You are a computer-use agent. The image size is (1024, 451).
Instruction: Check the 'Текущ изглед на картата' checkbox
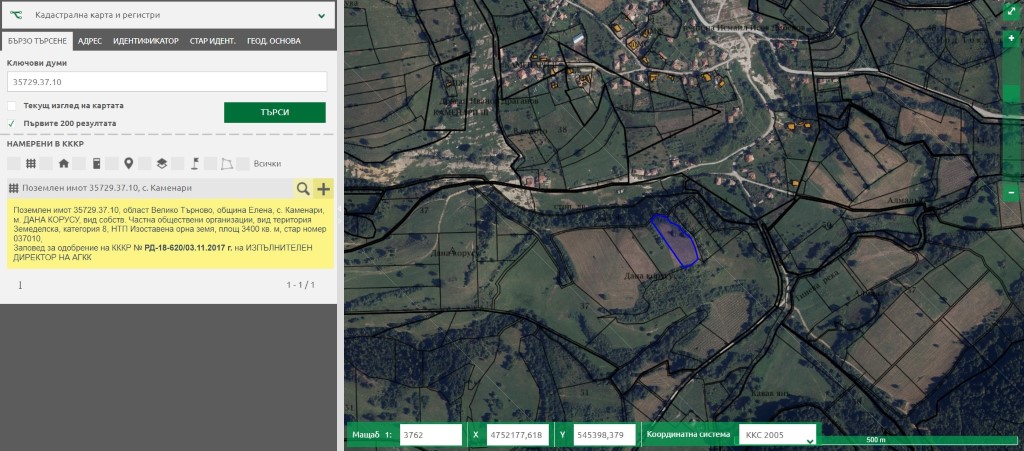pos(12,105)
